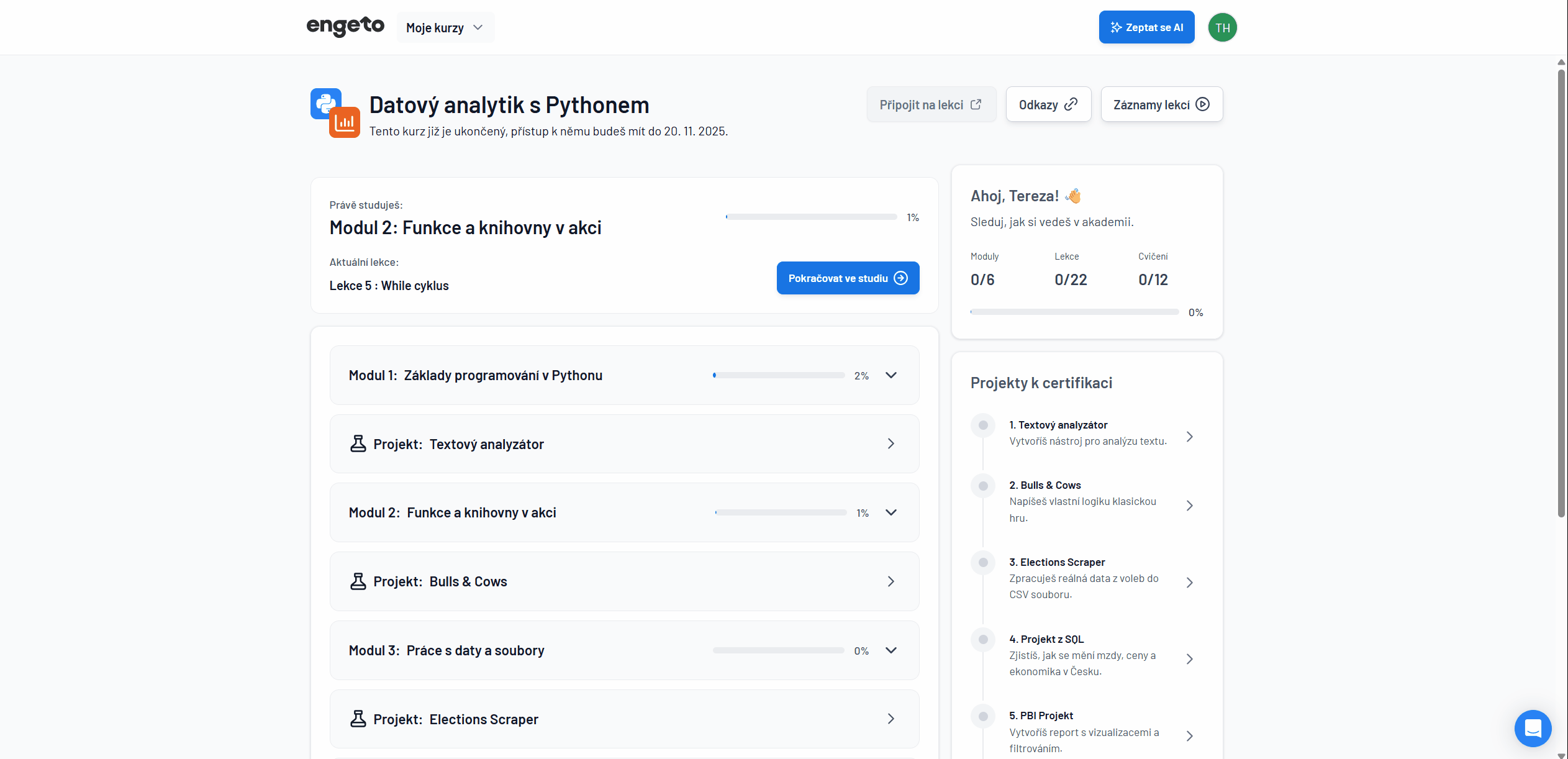1568x759 pixels.
Task: Open the TH user avatar menu
Action: coord(1222,27)
